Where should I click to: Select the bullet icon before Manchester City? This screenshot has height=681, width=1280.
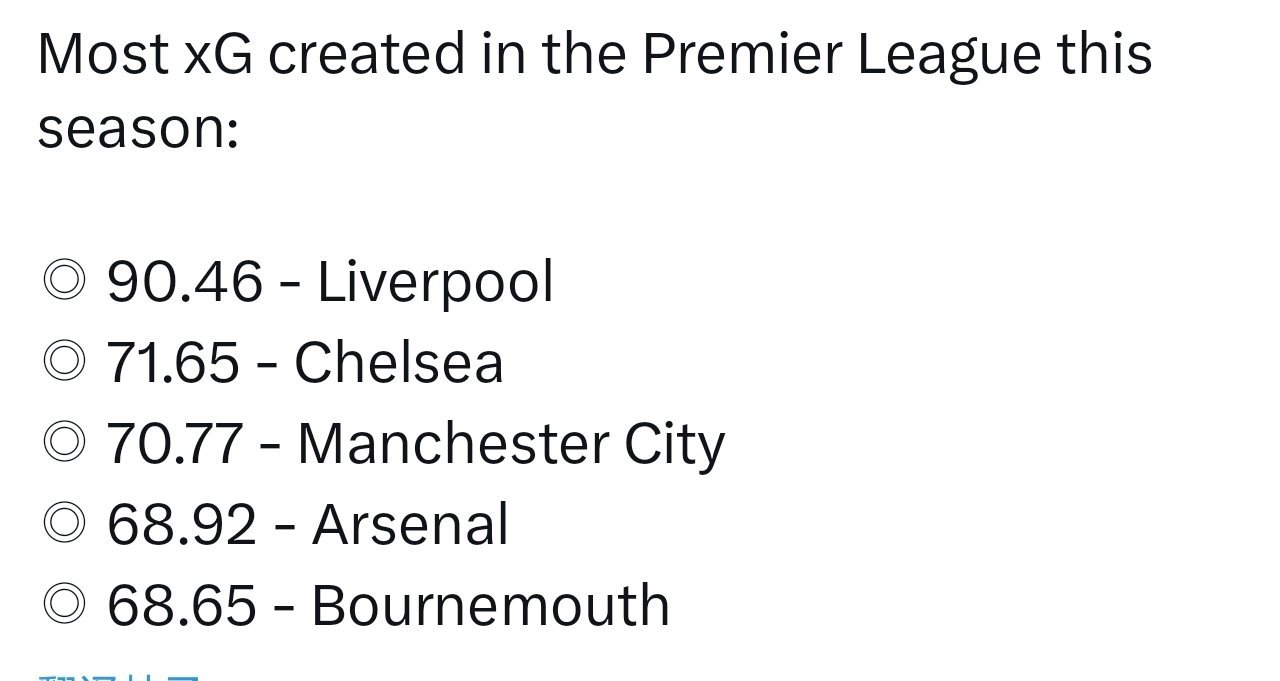65,443
